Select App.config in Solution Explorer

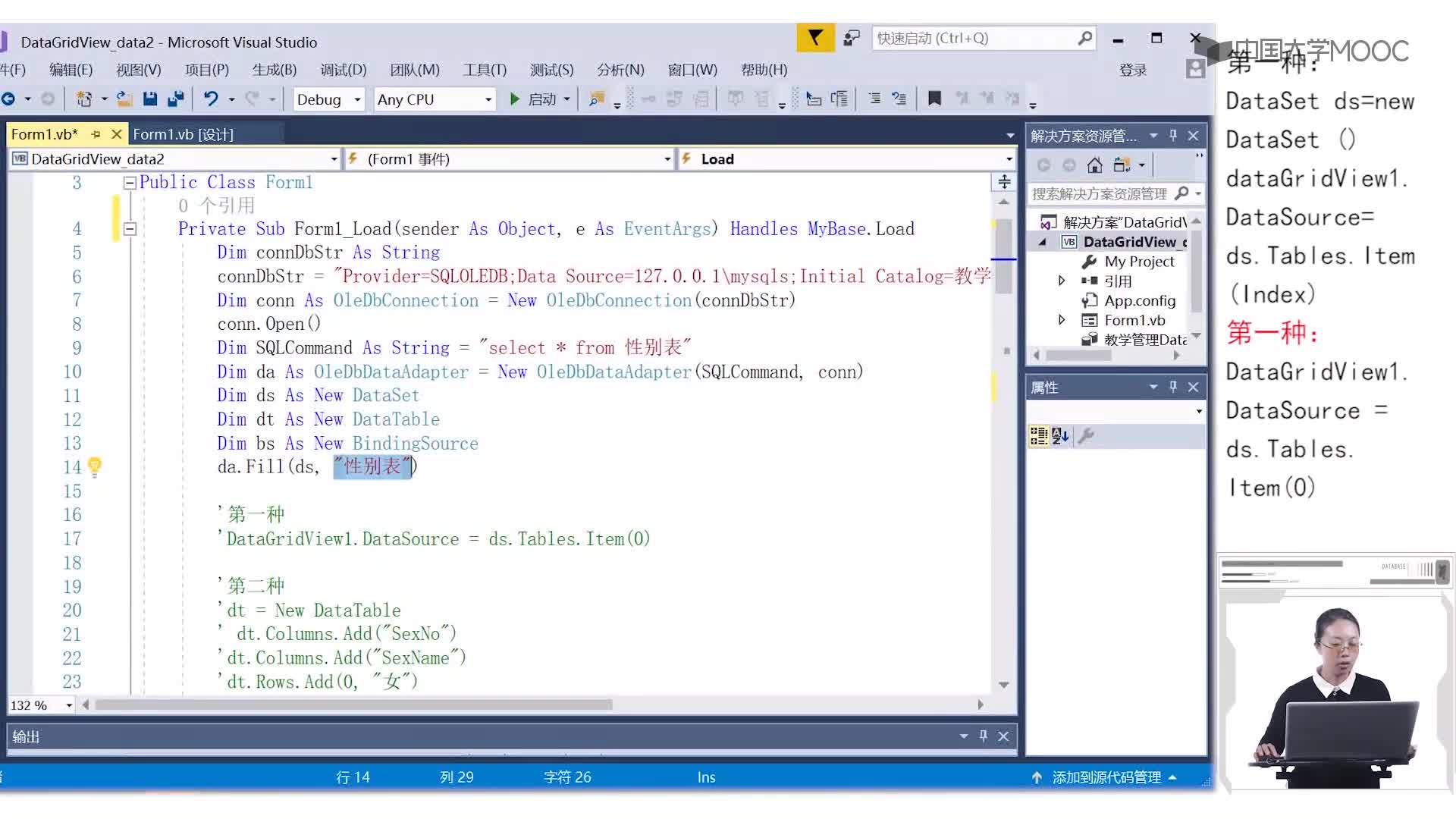tap(1139, 300)
